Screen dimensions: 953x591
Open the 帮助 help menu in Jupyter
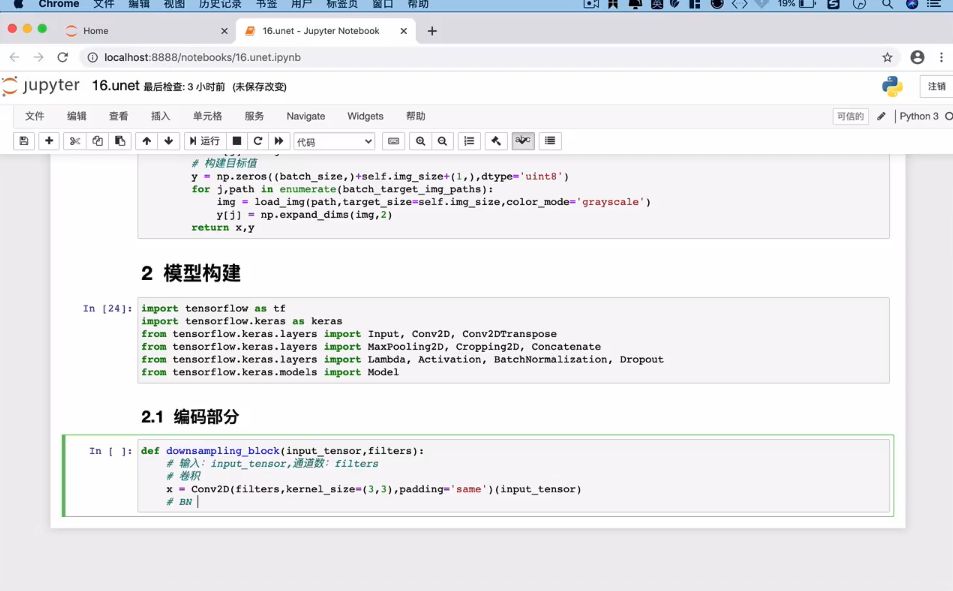[x=416, y=116]
